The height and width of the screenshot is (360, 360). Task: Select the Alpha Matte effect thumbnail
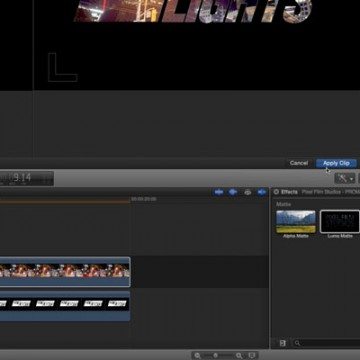tap(296, 222)
